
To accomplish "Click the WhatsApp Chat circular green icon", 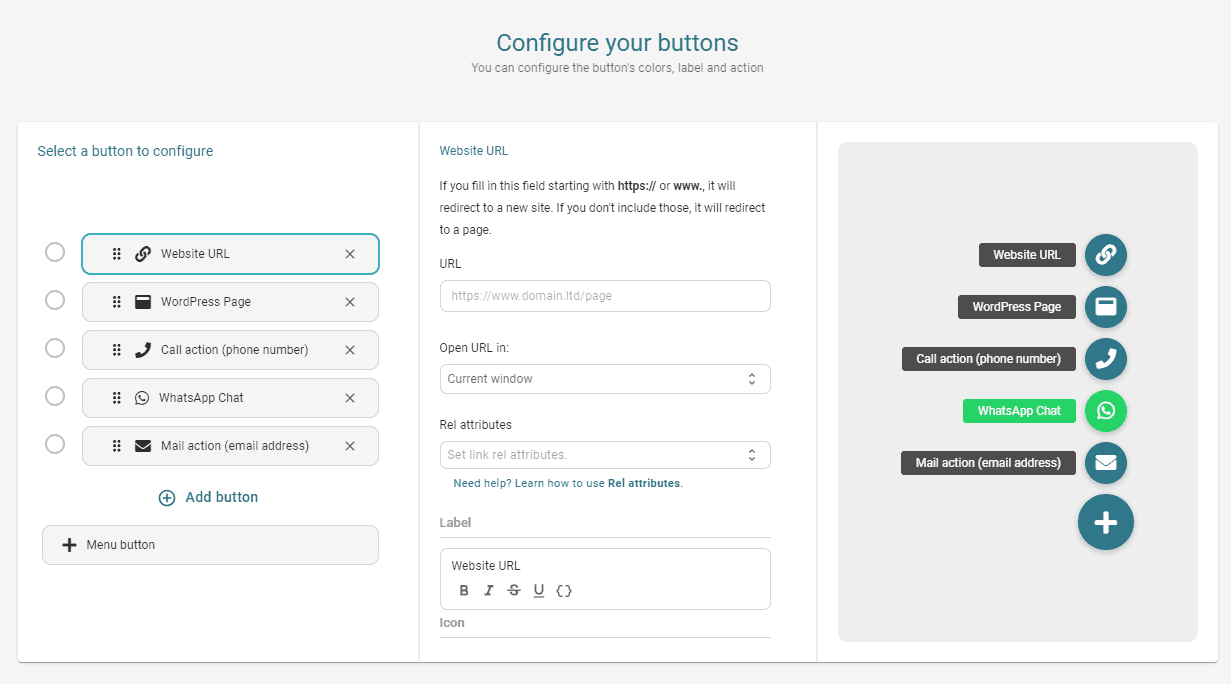I will tap(1105, 411).
